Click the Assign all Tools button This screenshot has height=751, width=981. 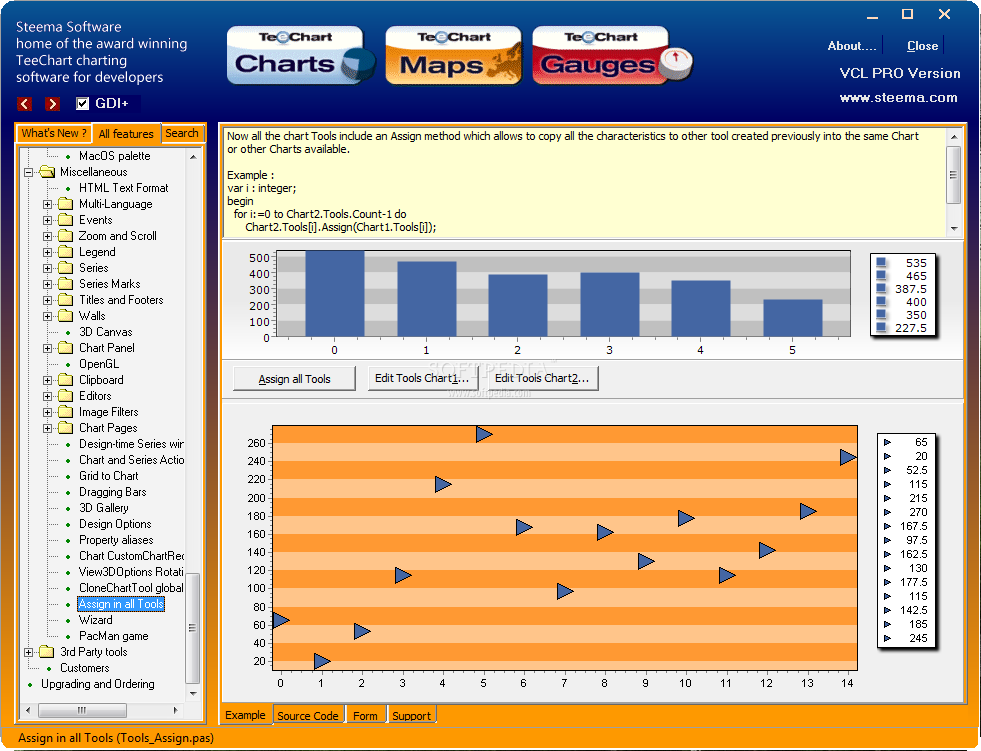tap(294, 379)
